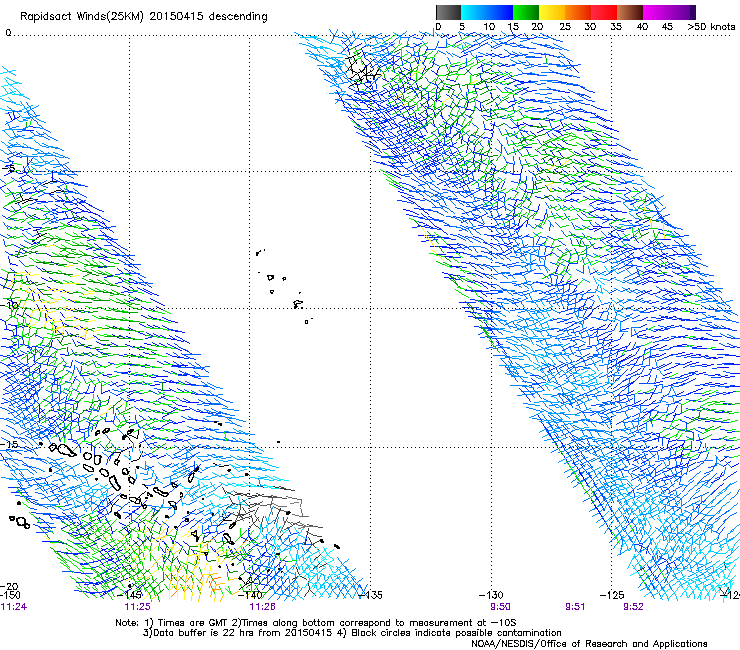Click the green 15-20 knots color segment
The image size is (740, 650).
(x=526, y=12)
